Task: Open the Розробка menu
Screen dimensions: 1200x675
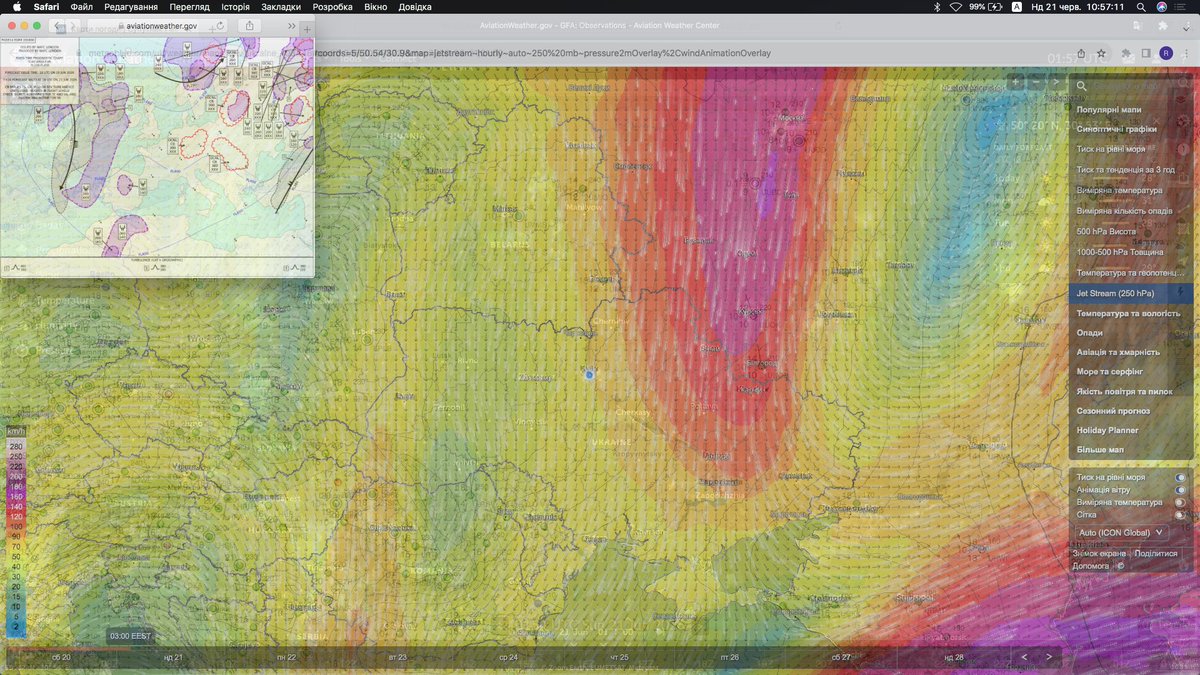Action: (x=332, y=7)
